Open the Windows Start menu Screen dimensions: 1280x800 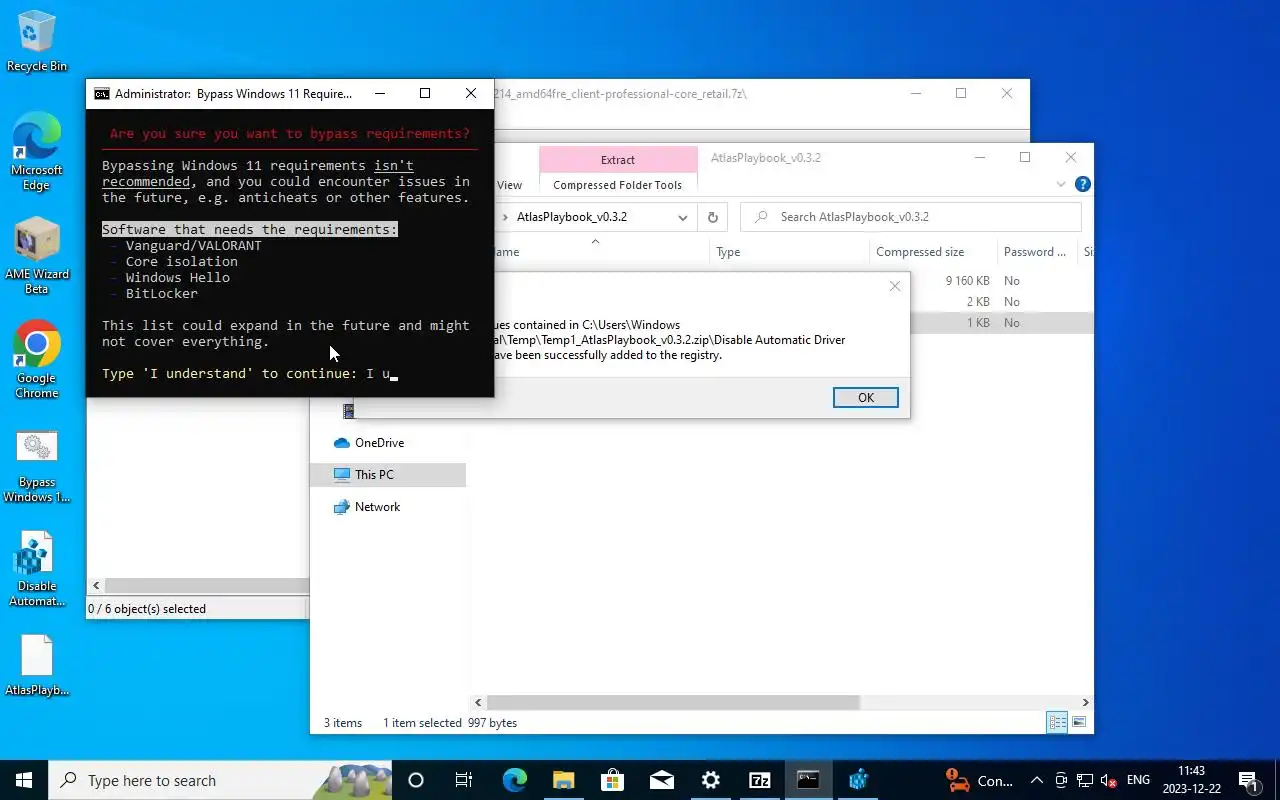pyautogui.click(x=24, y=780)
